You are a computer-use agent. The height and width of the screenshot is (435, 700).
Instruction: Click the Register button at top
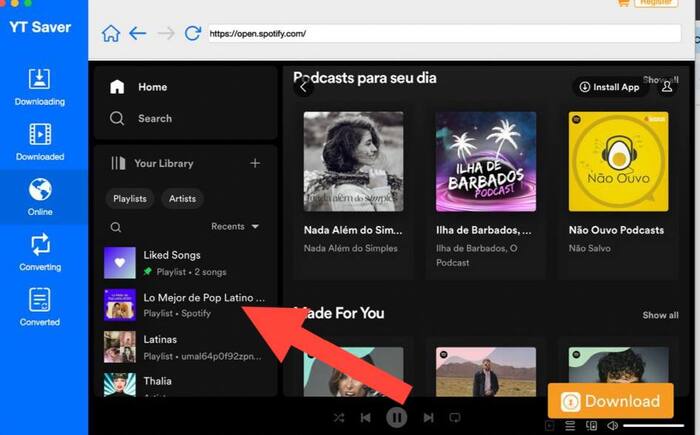(x=656, y=3)
